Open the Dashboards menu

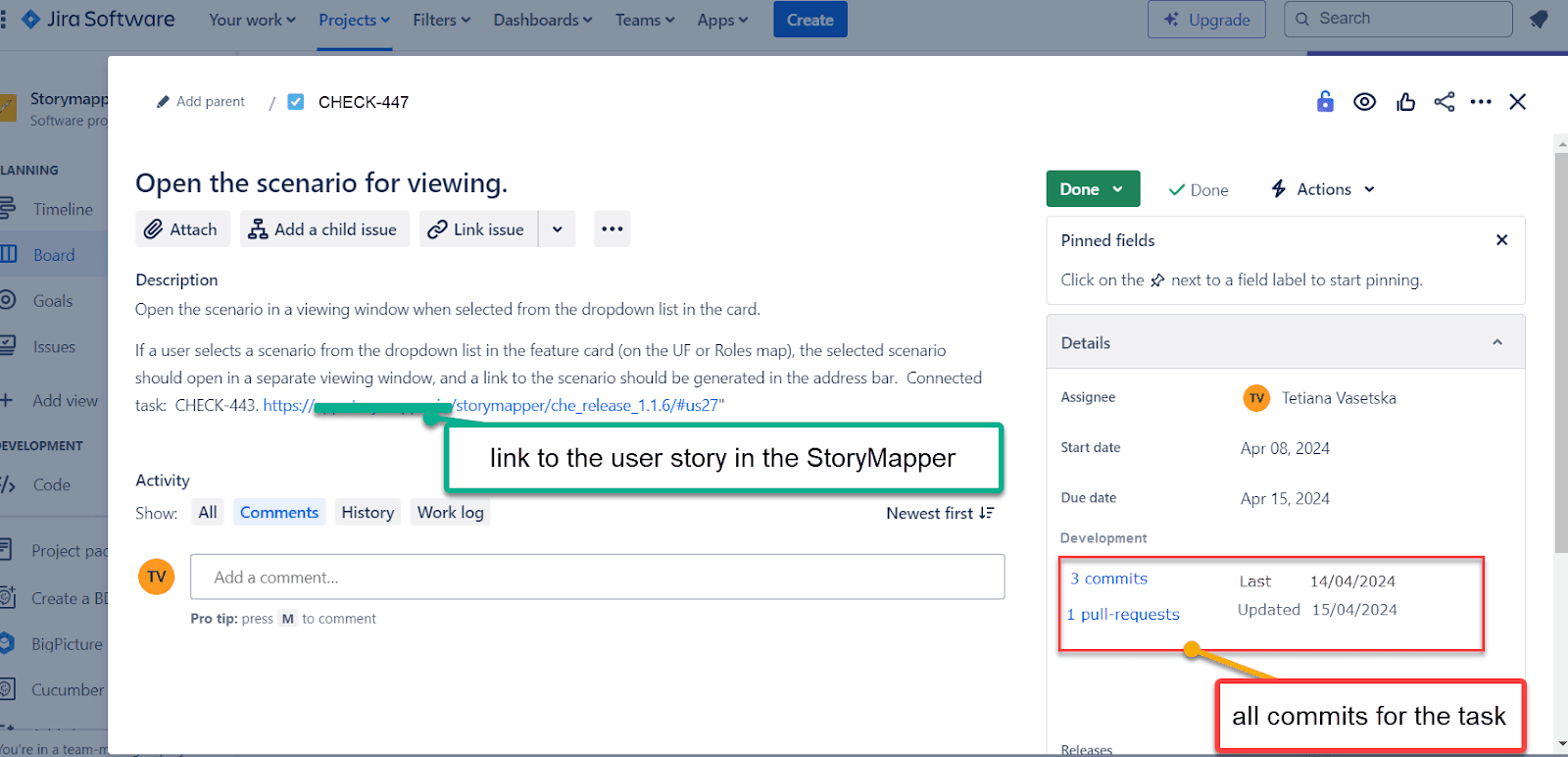tap(543, 20)
